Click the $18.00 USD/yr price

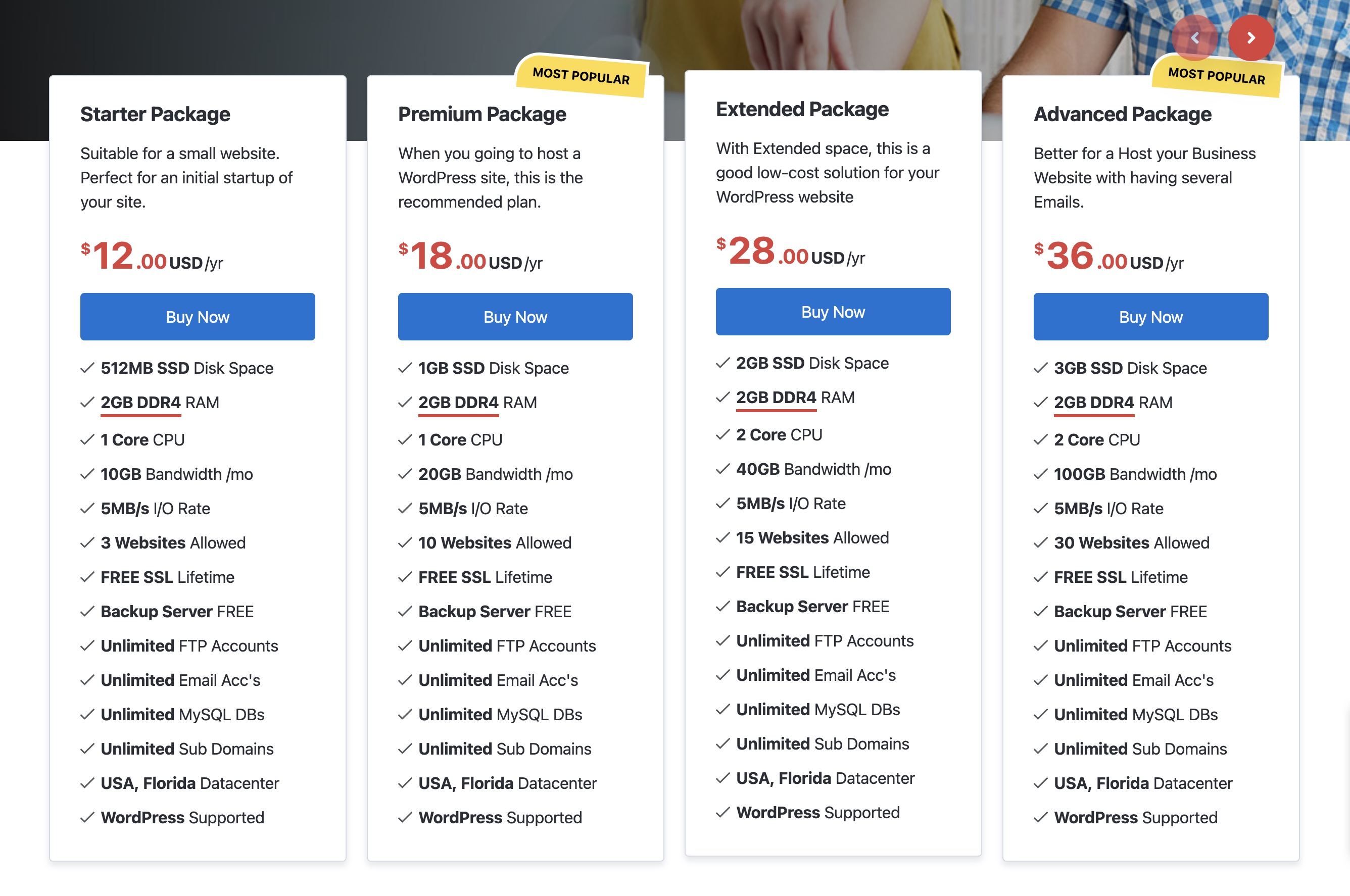pyautogui.click(x=470, y=256)
